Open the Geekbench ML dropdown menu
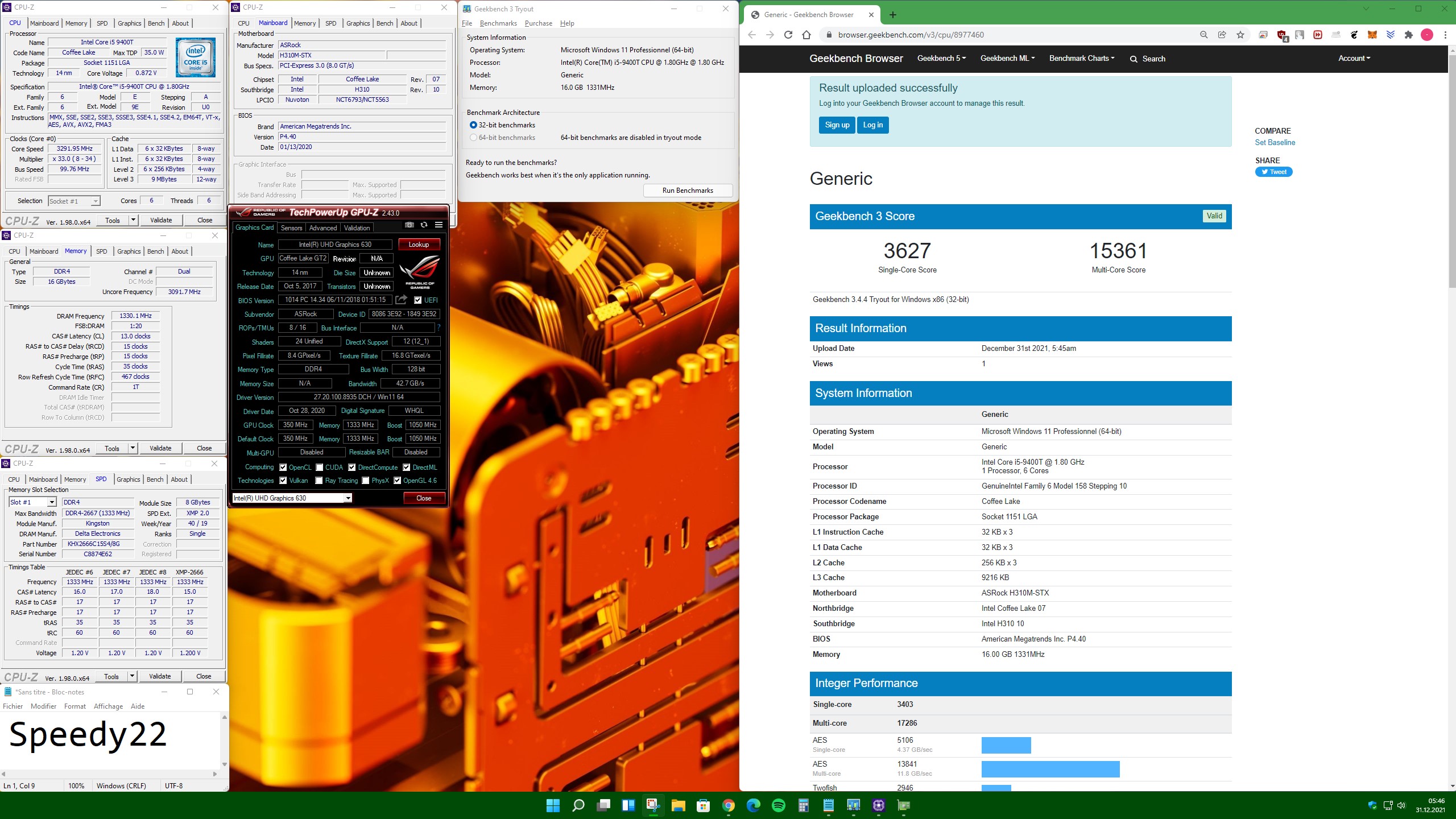Image resolution: width=1456 pixels, height=819 pixels. click(x=1007, y=58)
